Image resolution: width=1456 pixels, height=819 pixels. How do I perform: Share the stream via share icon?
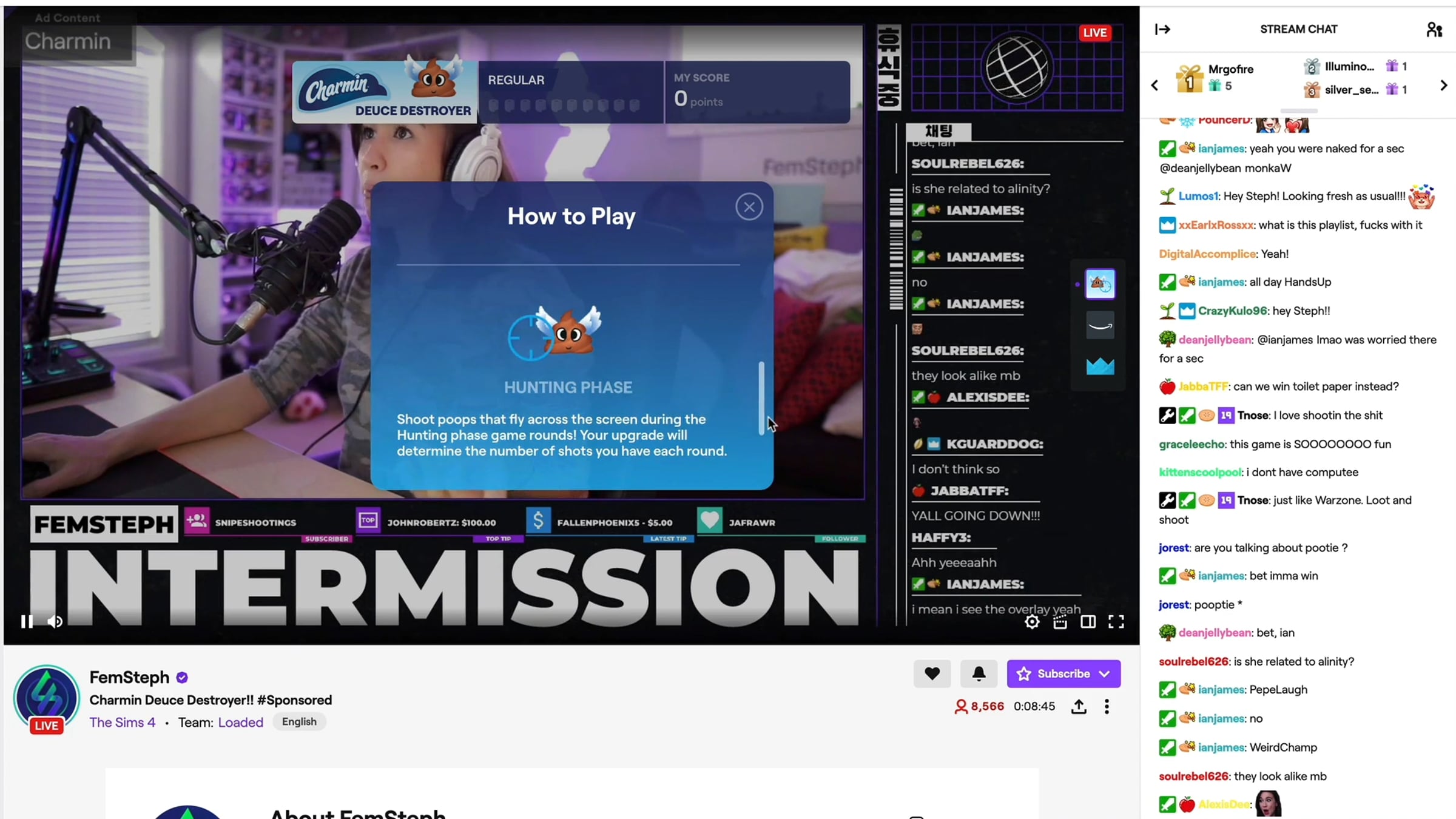1079,706
